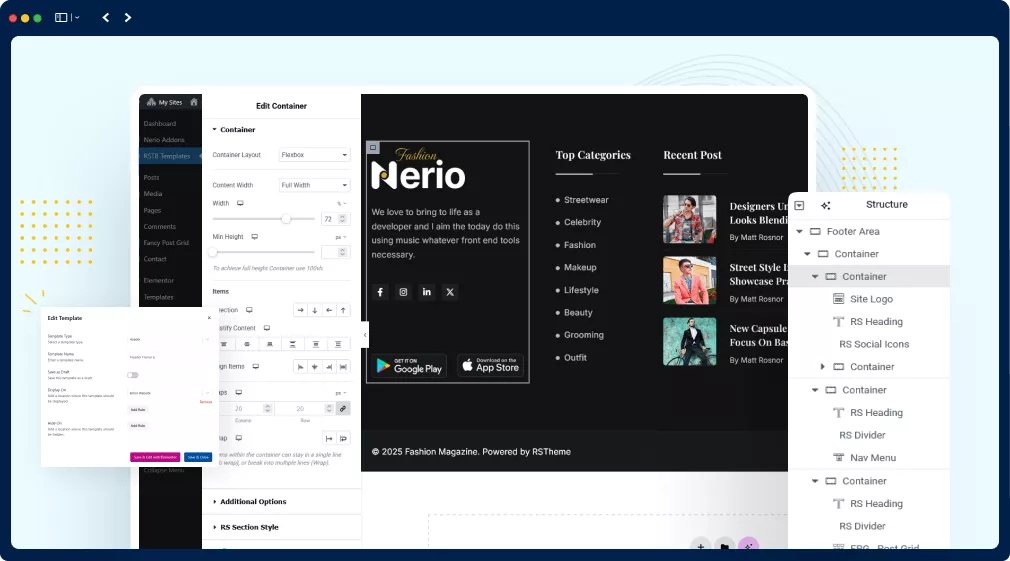Click the Min Height slider handle
The image size is (1010, 561).
(x=213, y=252)
